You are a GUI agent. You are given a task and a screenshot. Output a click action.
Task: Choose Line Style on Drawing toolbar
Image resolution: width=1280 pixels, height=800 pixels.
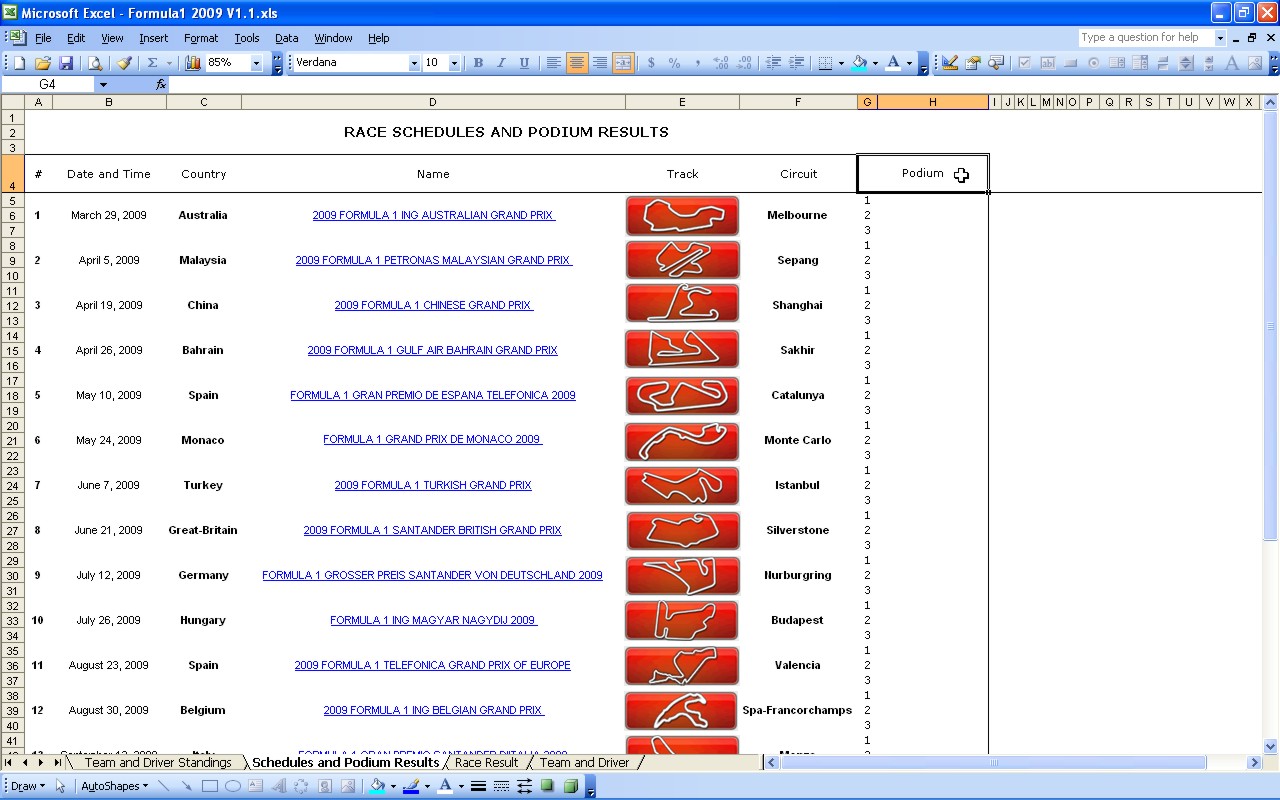click(x=478, y=786)
